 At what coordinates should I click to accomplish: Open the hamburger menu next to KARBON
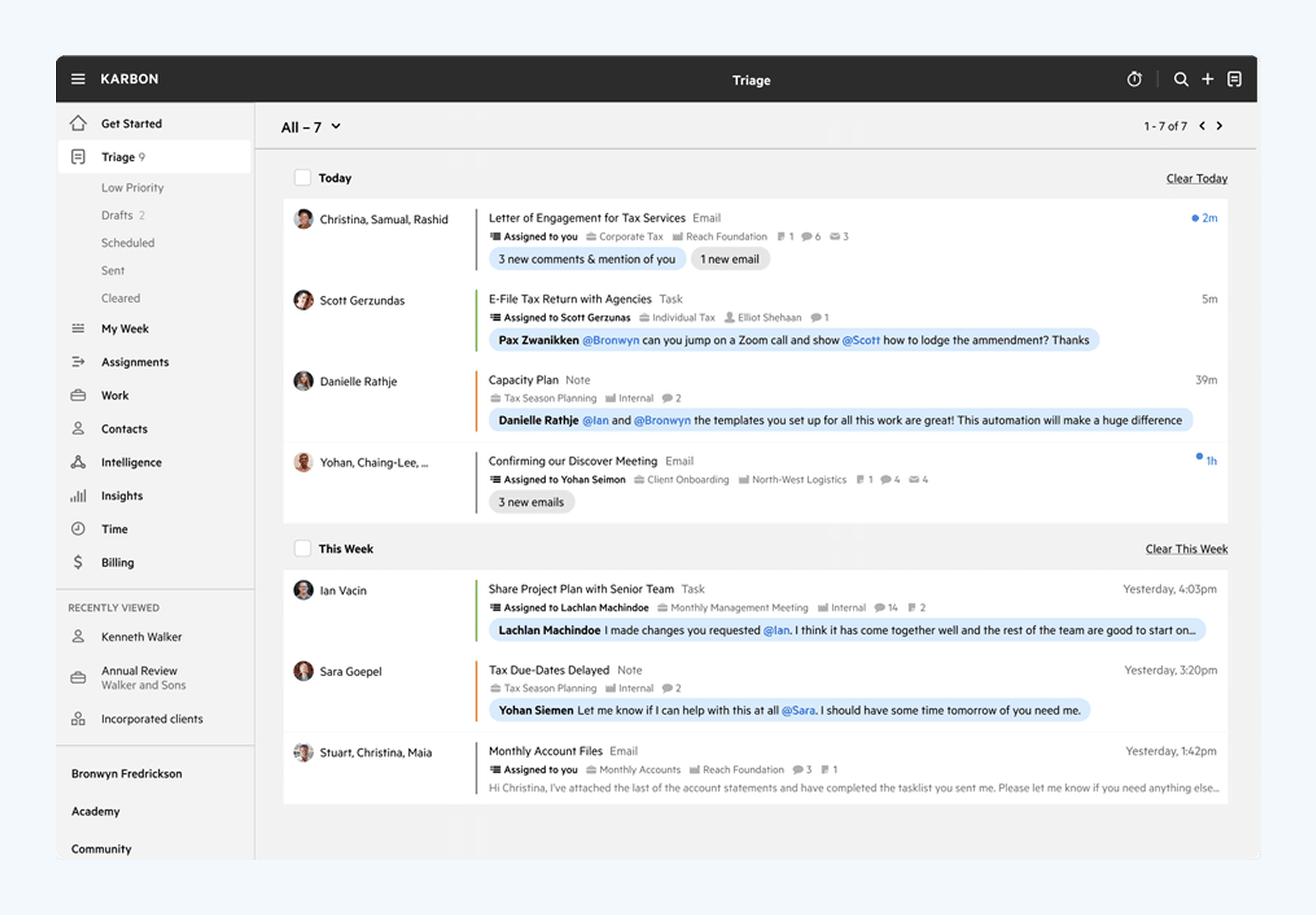click(78, 78)
